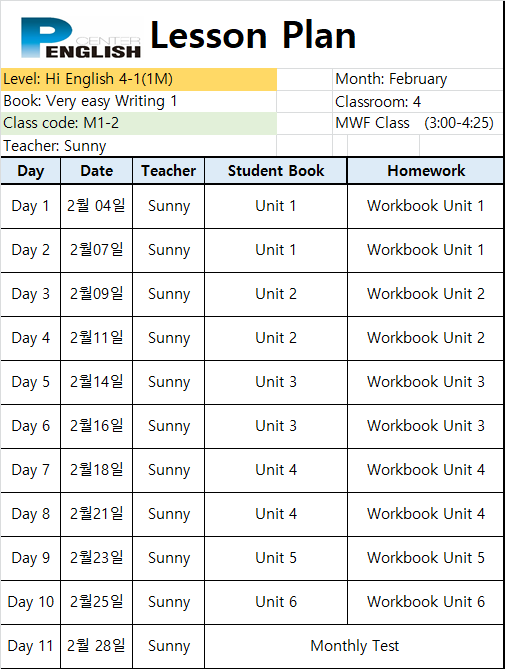Click the P English Center logo

pyautogui.click(x=81, y=38)
